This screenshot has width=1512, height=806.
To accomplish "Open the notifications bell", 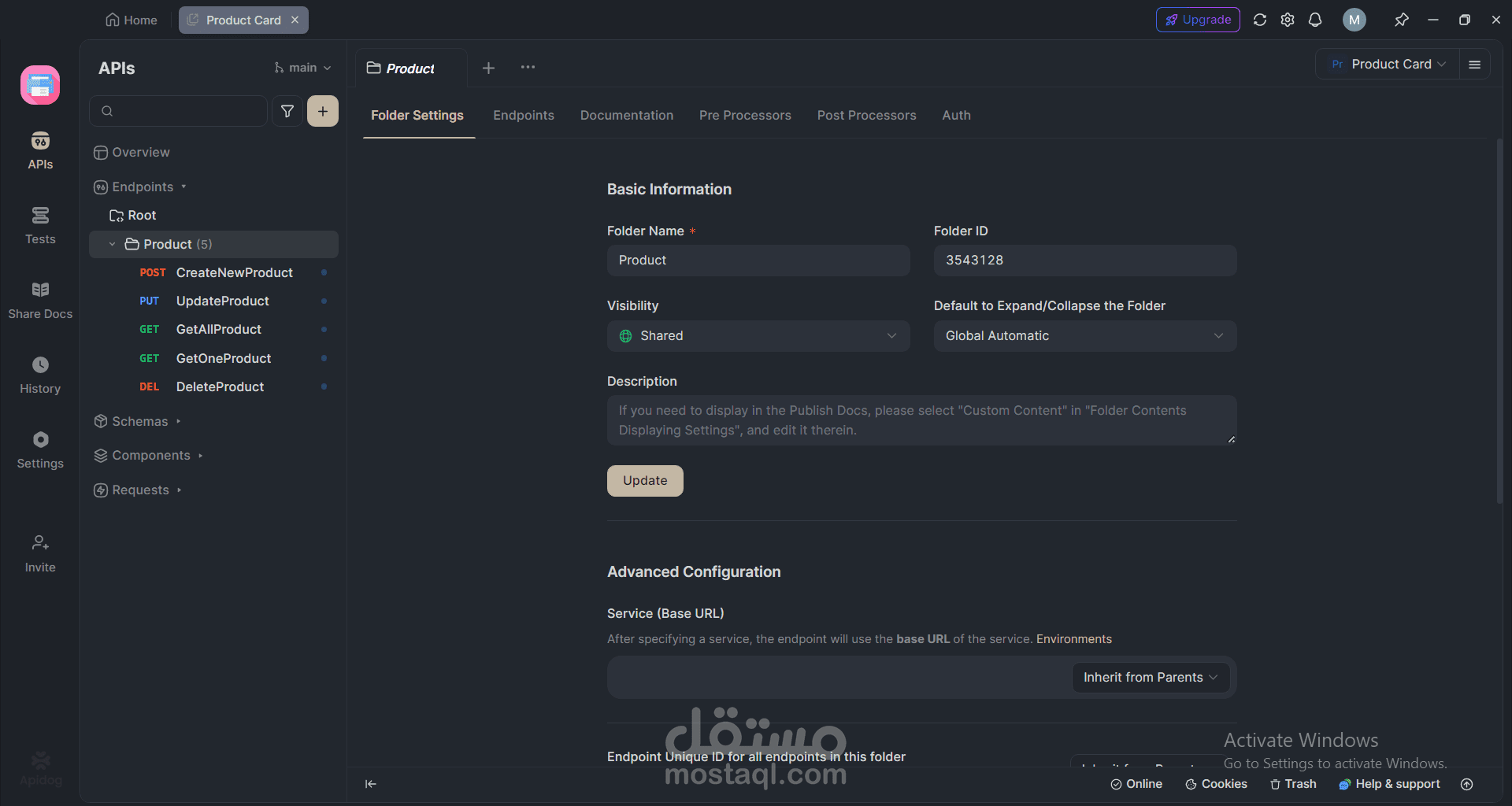I will pyautogui.click(x=1315, y=20).
